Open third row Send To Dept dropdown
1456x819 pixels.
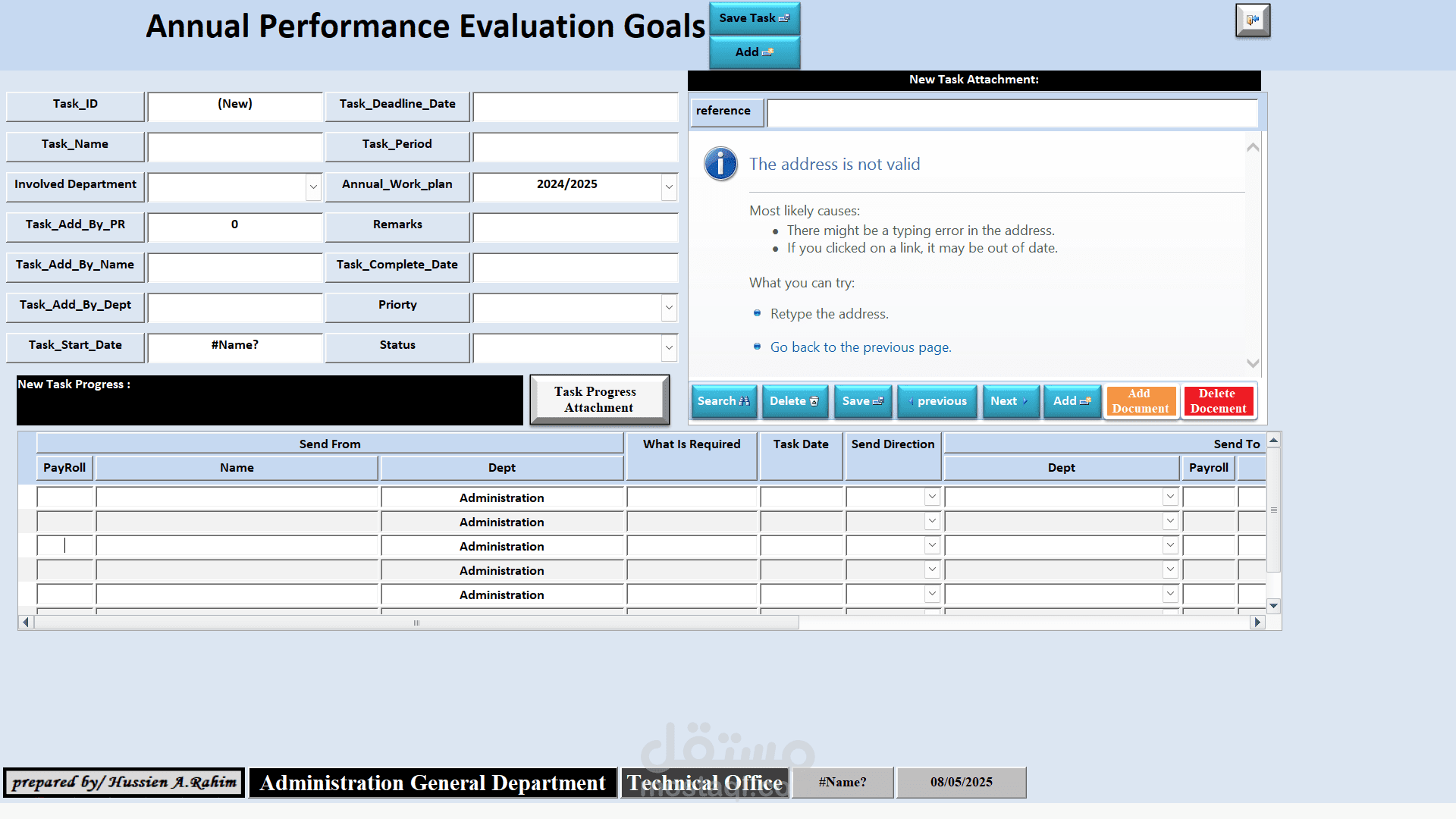coord(1170,545)
